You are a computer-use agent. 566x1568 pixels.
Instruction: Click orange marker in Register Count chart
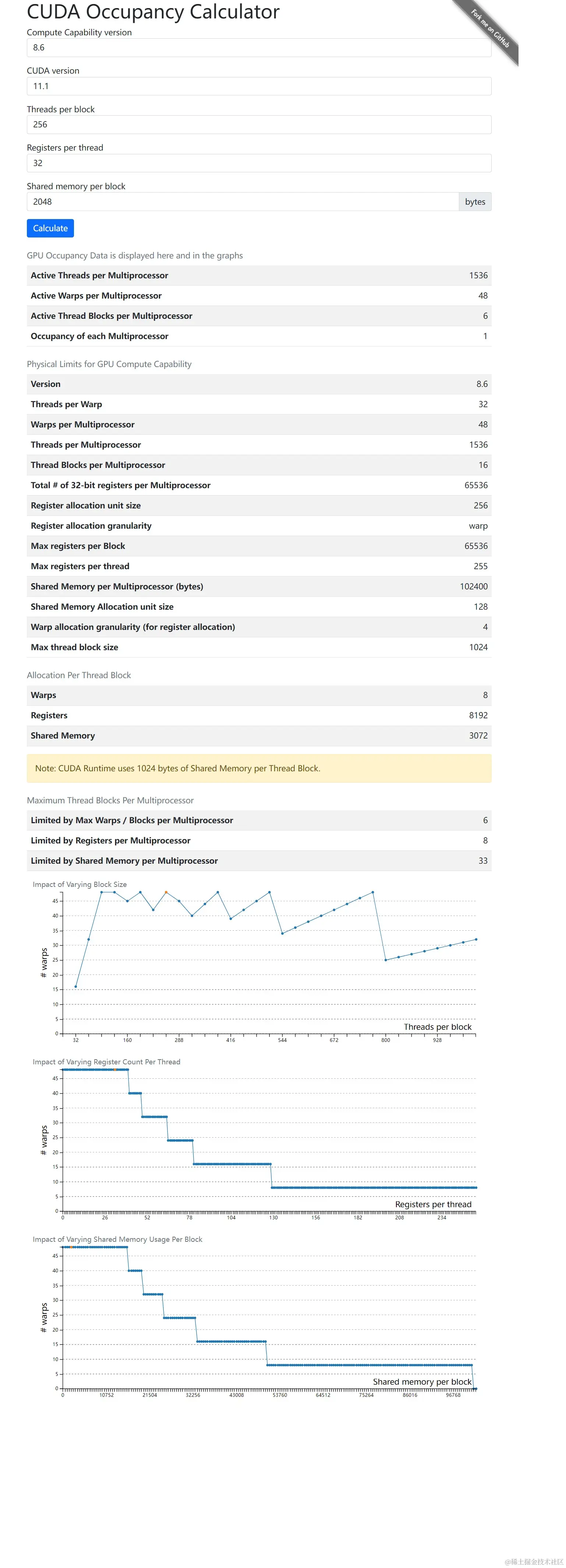tap(114, 1070)
